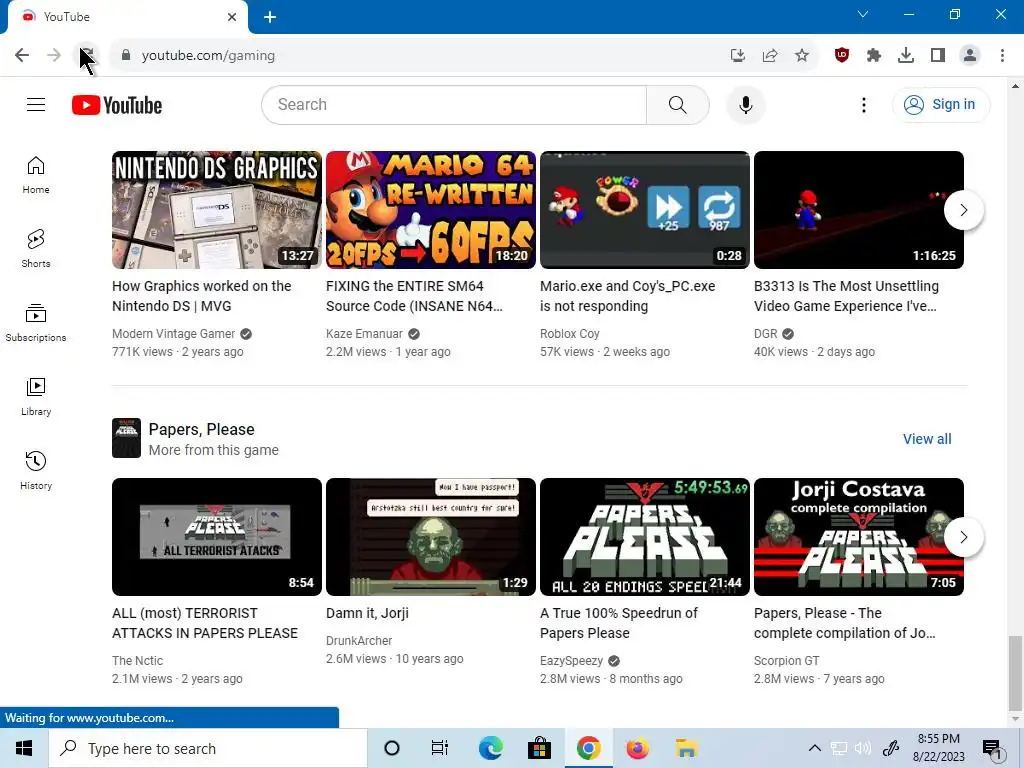Play Nintendo DS Graphics video thumbnail
Image resolution: width=1024 pixels, height=768 pixels.
tap(217, 210)
